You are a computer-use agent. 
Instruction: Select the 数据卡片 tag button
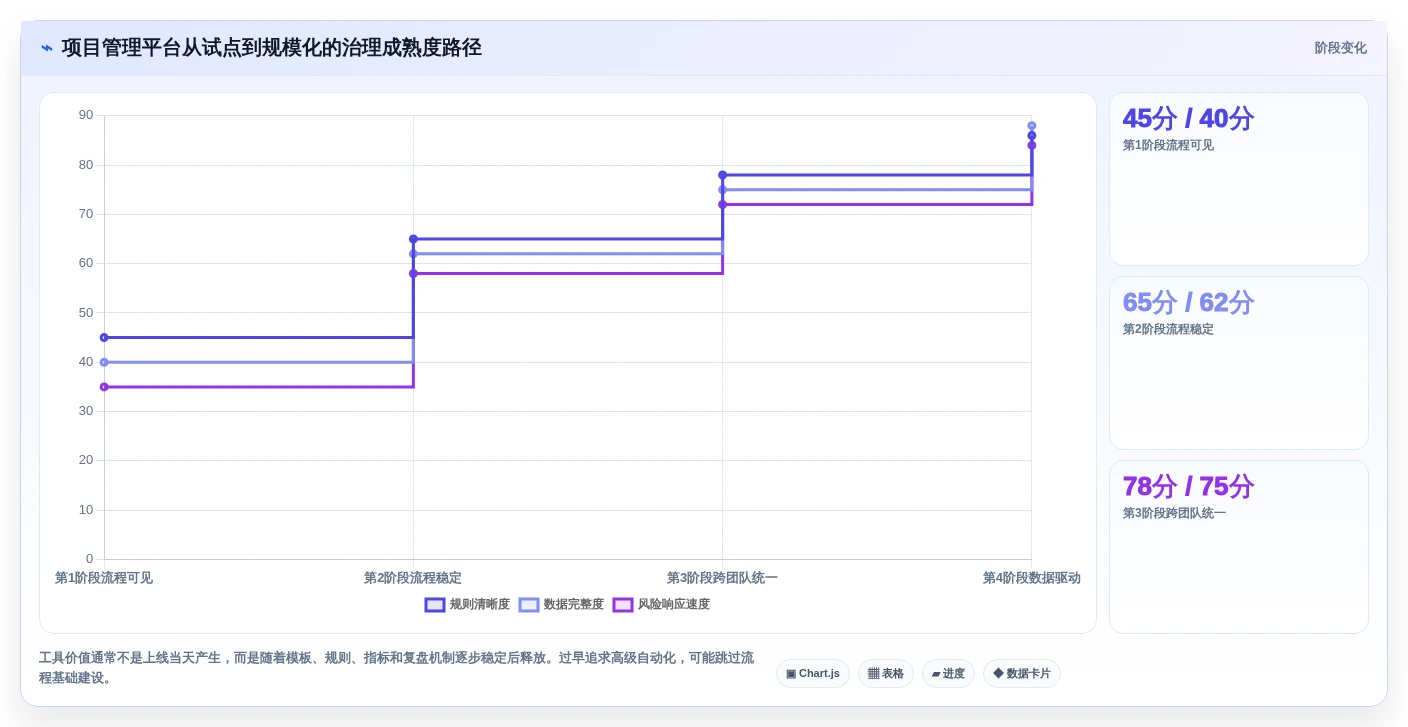click(1022, 673)
